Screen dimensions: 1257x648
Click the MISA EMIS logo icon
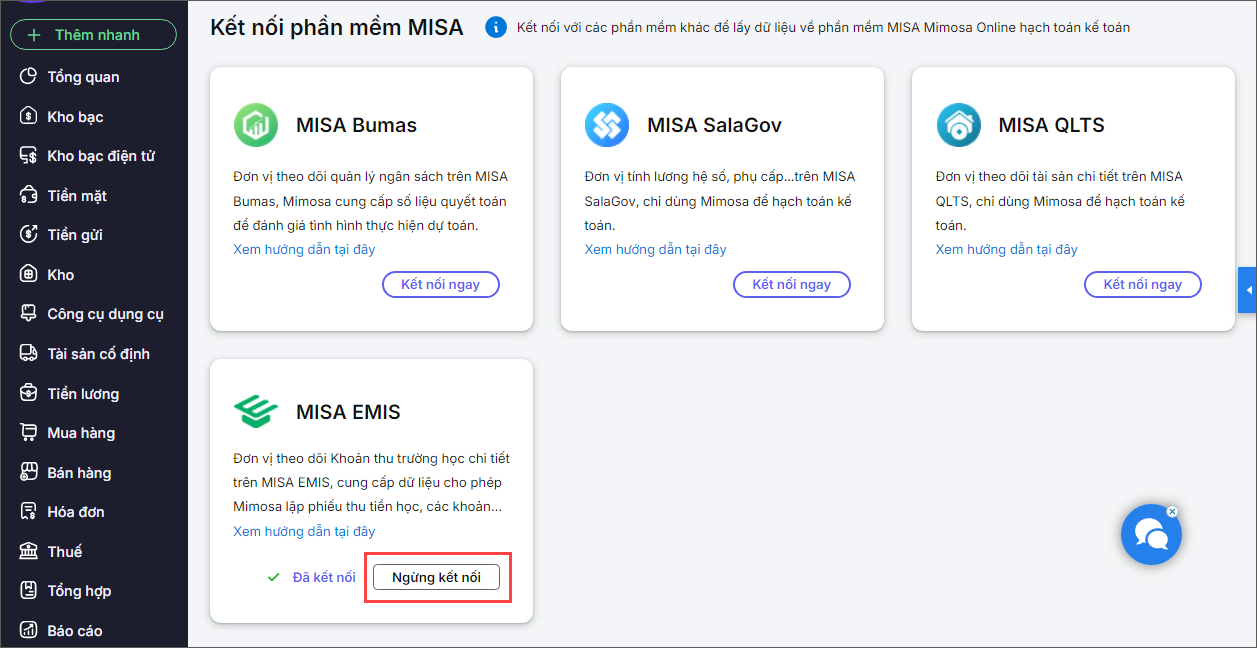pos(256,411)
